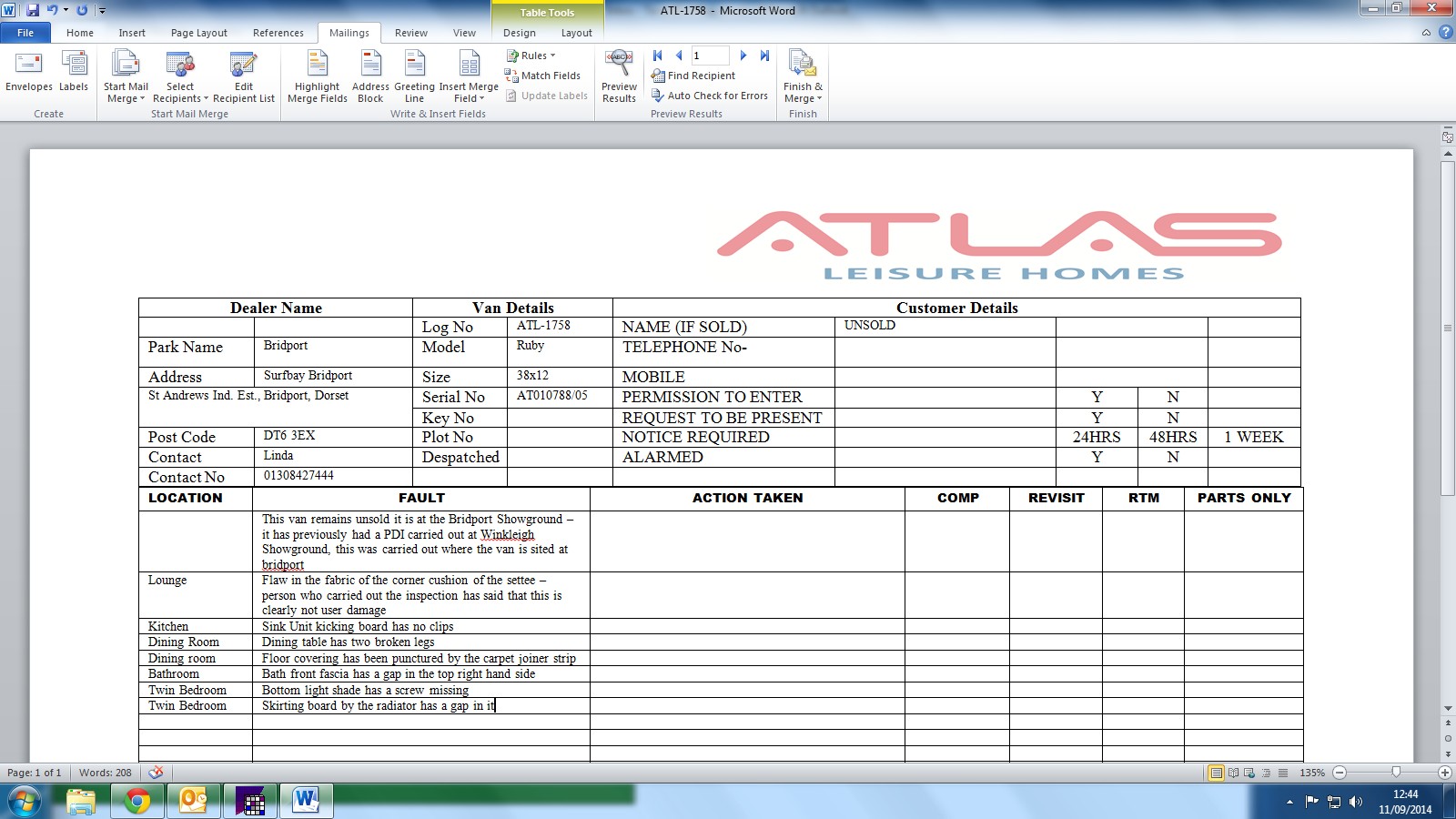Toggle Preview Results
Screen dimensions: 1456x819
click(619, 76)
